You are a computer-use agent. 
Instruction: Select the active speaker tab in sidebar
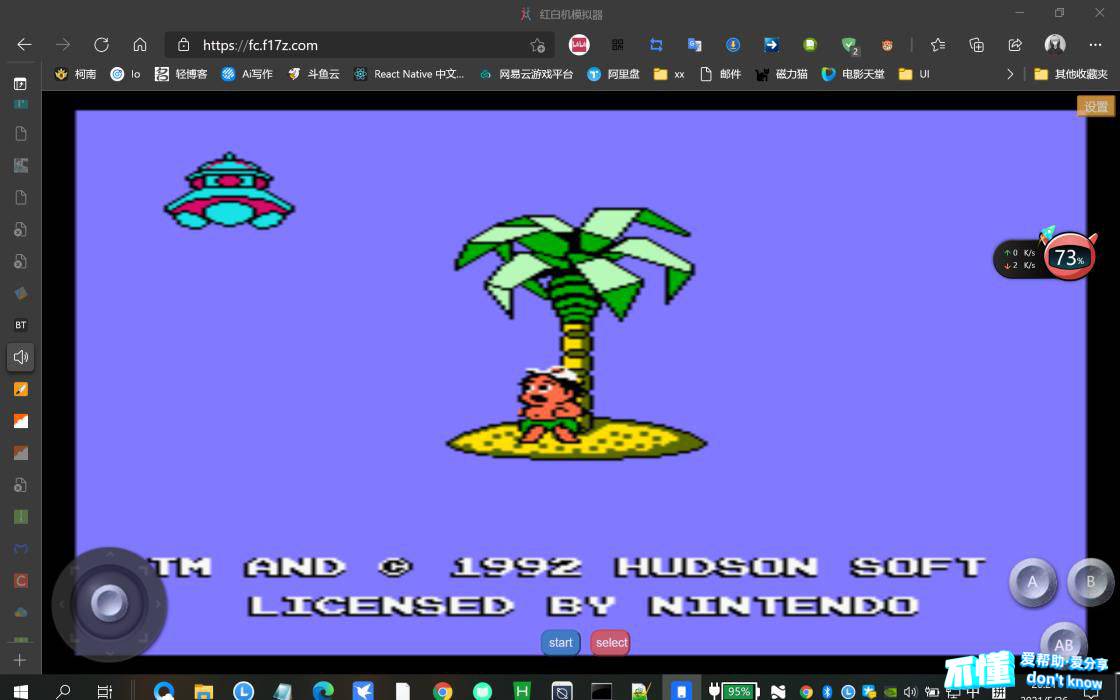pos(21,356)
